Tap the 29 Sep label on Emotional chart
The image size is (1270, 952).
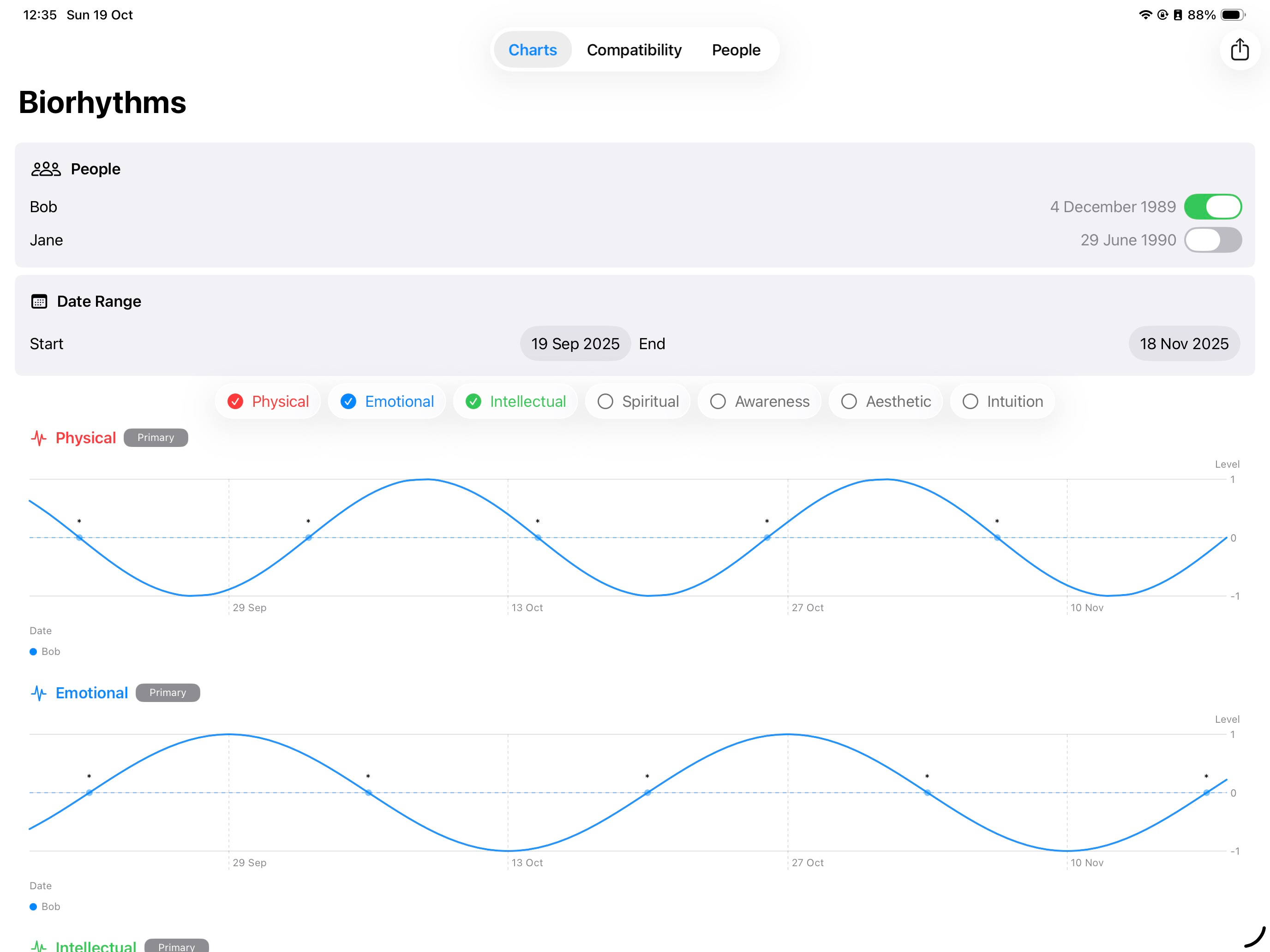tap(249, 863)
